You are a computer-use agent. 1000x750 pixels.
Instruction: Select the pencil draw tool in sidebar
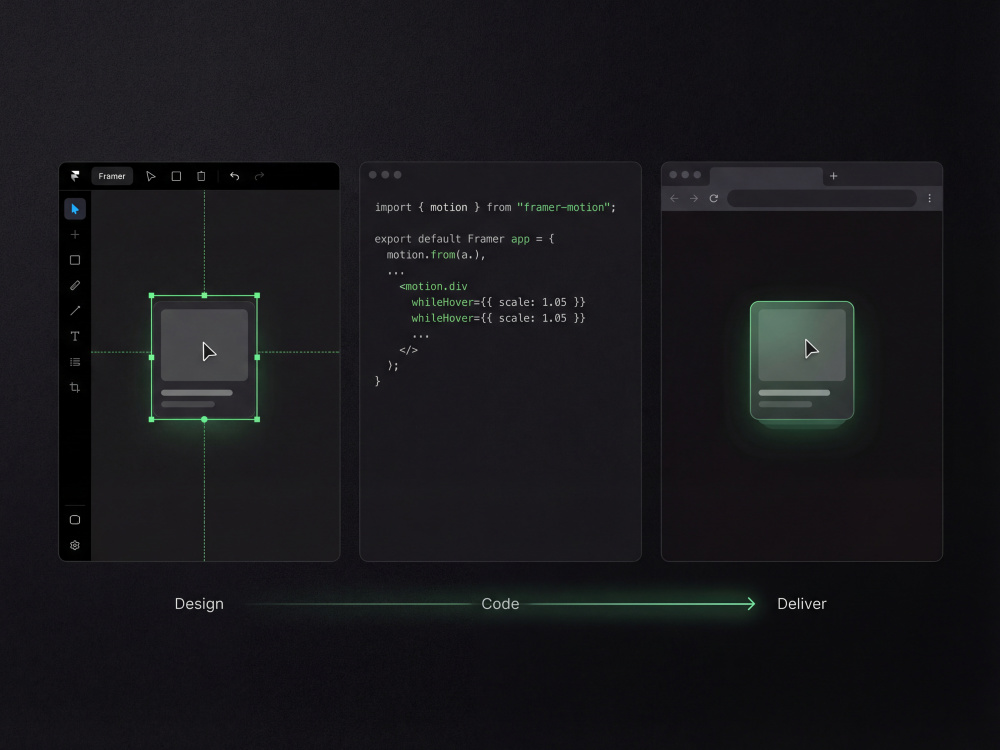tap(75, 286)
